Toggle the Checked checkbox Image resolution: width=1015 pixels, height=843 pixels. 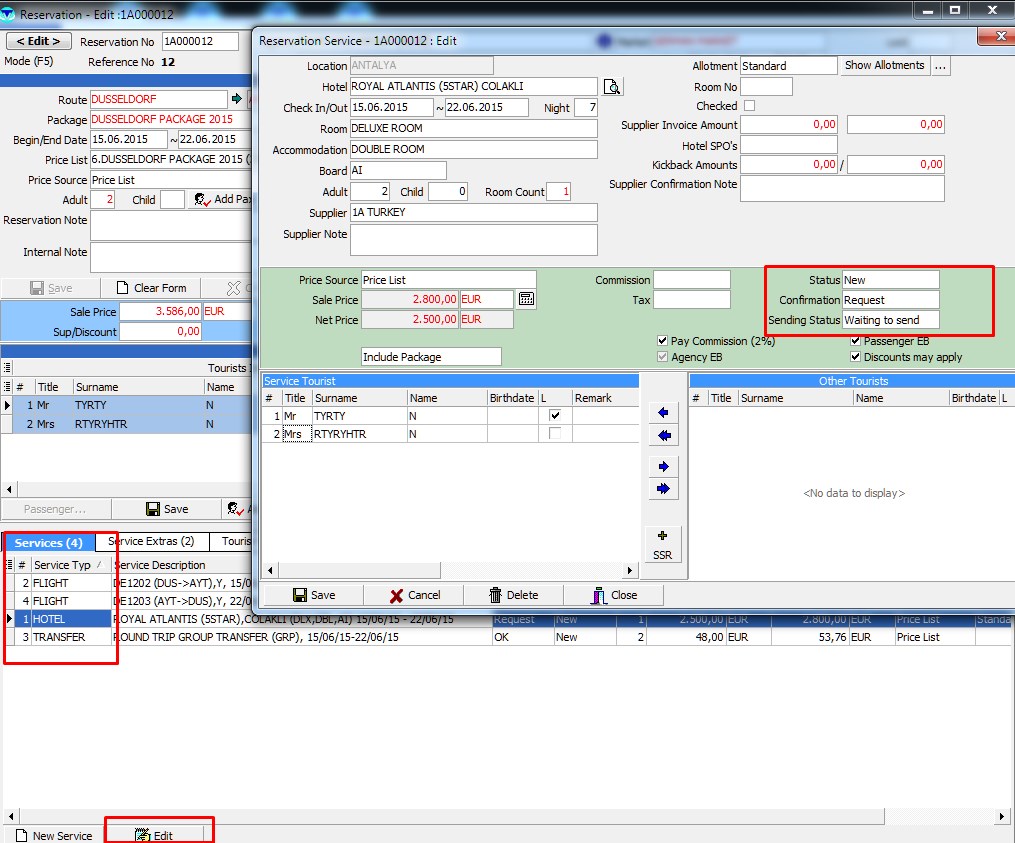point(749,106)
